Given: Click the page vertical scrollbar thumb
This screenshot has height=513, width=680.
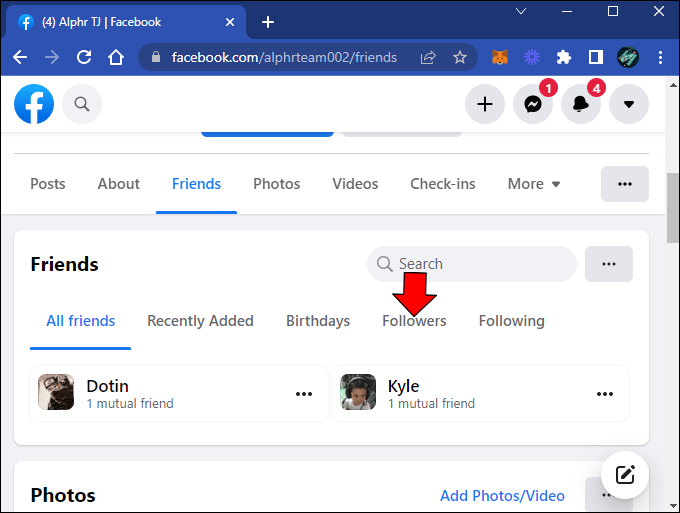Looking at the screenshot, I should 673,208.
